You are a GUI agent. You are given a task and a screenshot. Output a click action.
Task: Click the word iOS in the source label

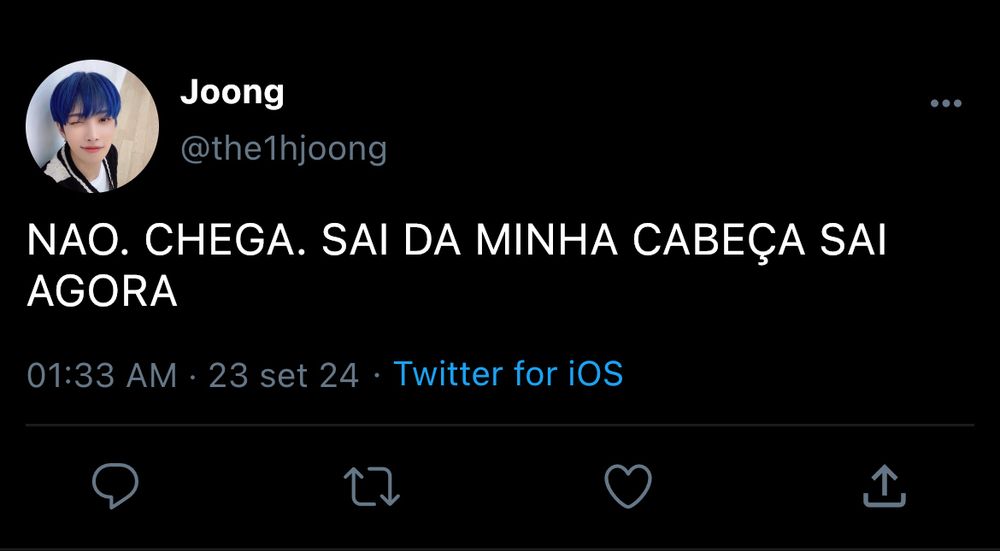[x=595, y=374]
